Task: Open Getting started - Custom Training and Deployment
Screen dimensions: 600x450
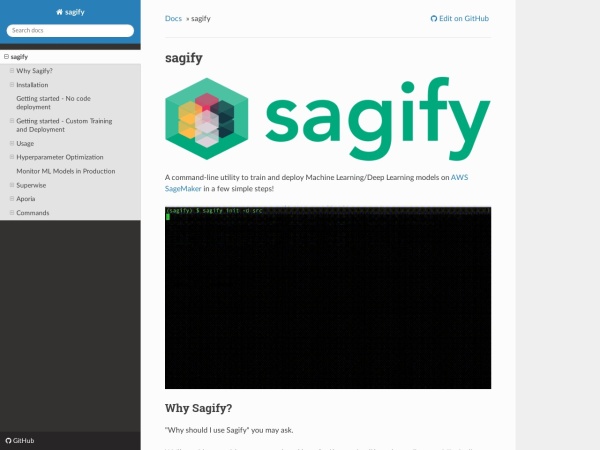Action: click(x=64, y=125)
